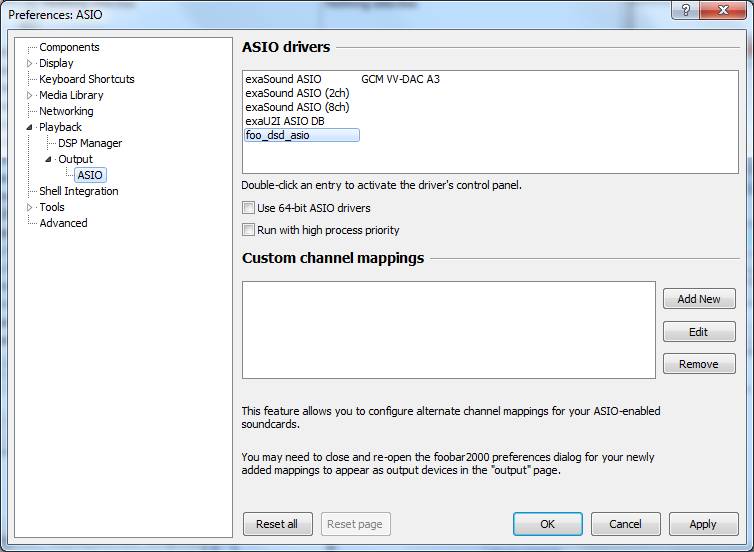
Task: Open the Advanced preferences page
Action: click(63, 223)
